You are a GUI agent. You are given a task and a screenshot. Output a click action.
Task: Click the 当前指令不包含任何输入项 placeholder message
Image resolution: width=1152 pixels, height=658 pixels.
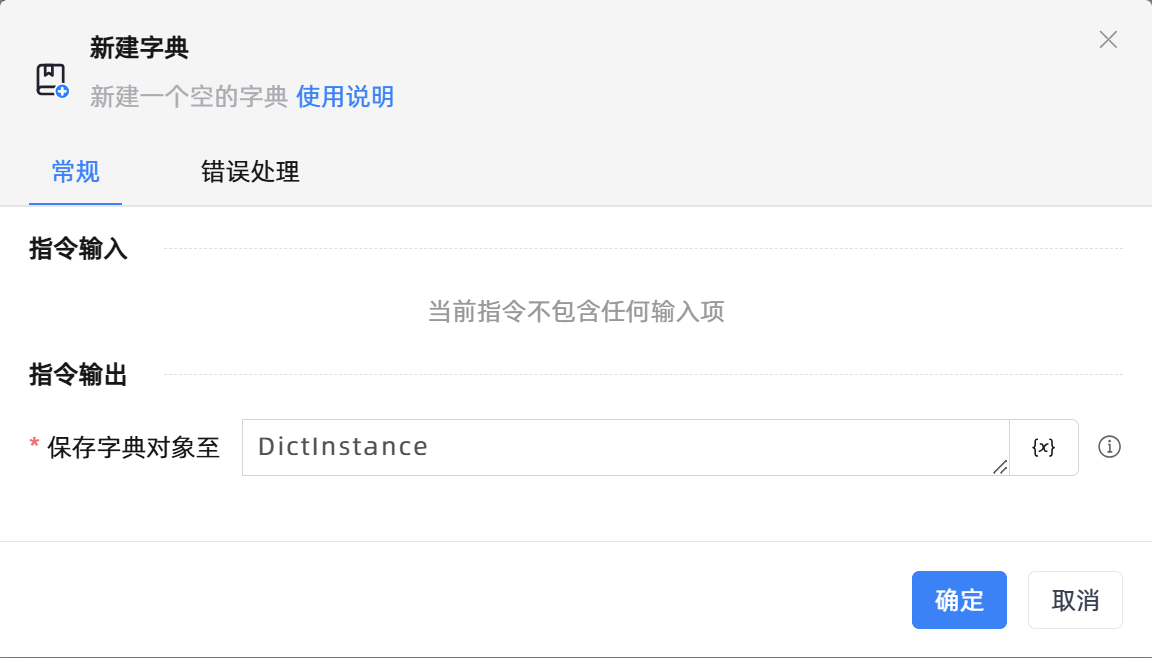click(576, 312)
